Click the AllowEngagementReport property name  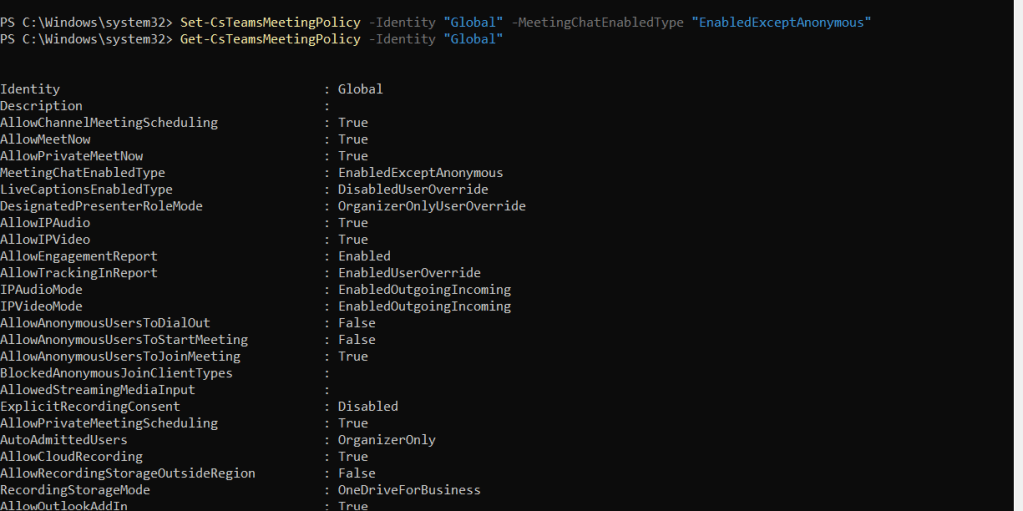pyautogui.click(x=79, y=256)
